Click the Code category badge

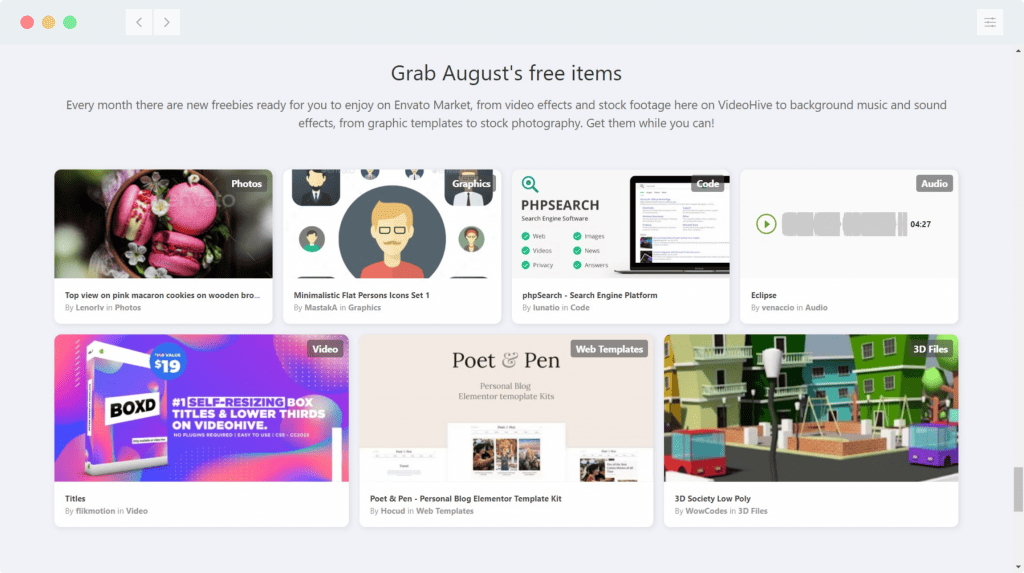click(707, 184)
